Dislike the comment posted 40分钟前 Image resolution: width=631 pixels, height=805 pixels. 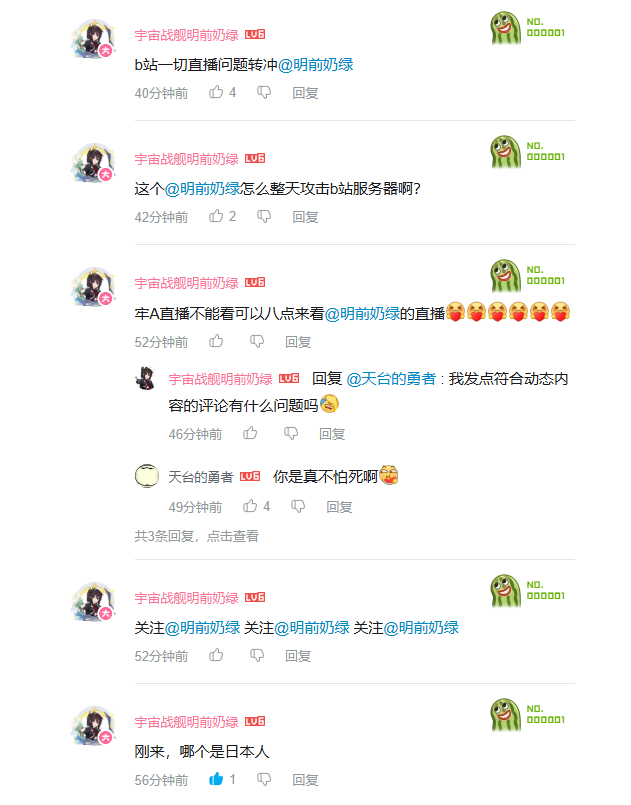coord(264,92)
